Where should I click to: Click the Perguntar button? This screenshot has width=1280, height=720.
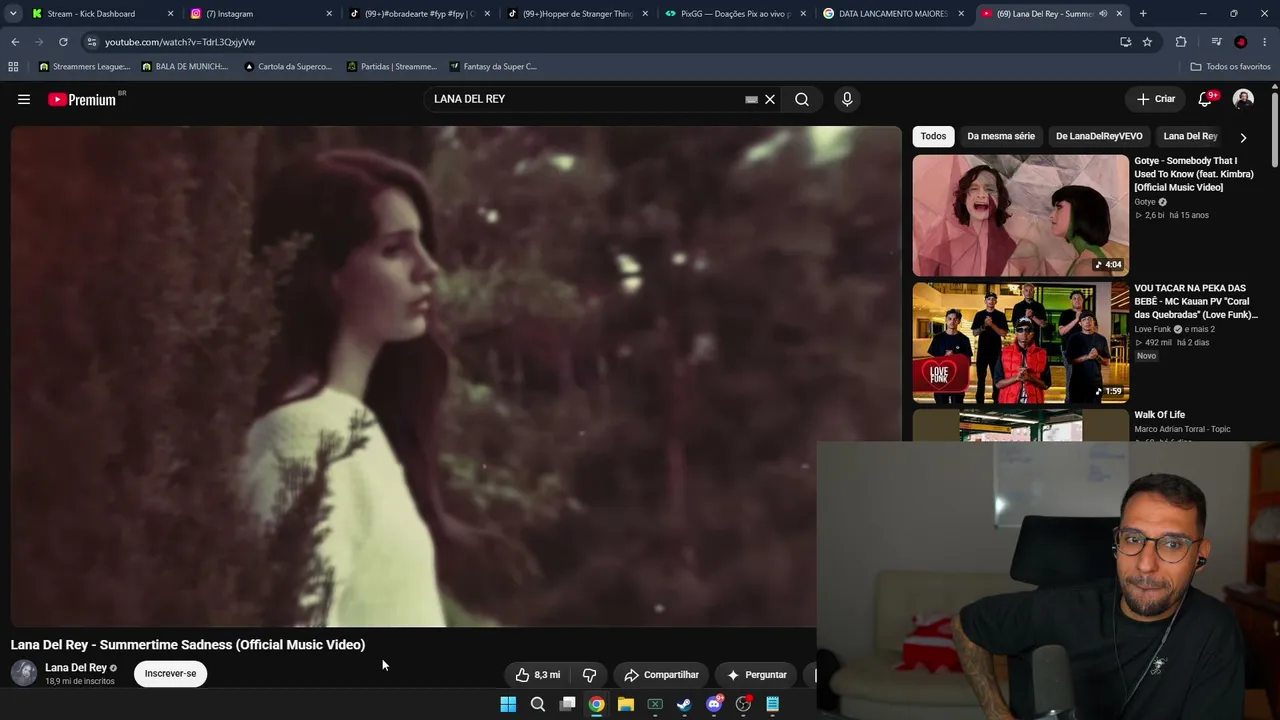[756, 675]
